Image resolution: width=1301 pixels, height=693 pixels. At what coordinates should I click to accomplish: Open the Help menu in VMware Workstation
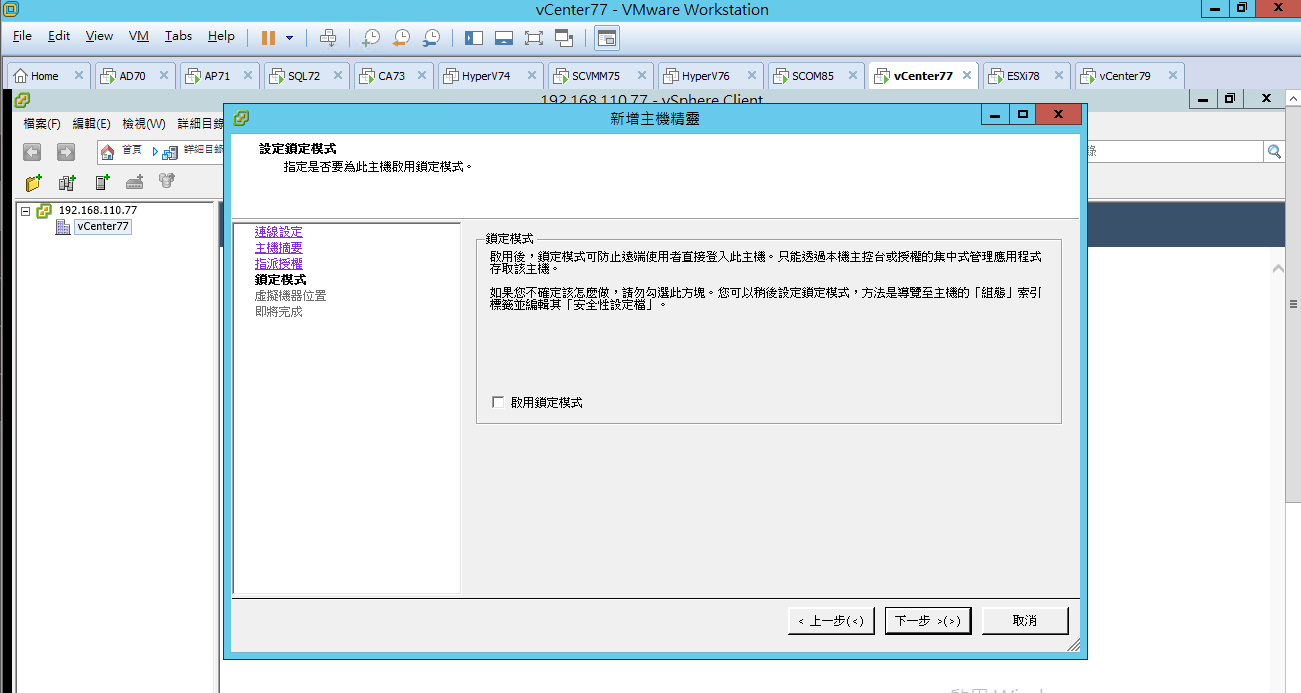coord(221,36)
